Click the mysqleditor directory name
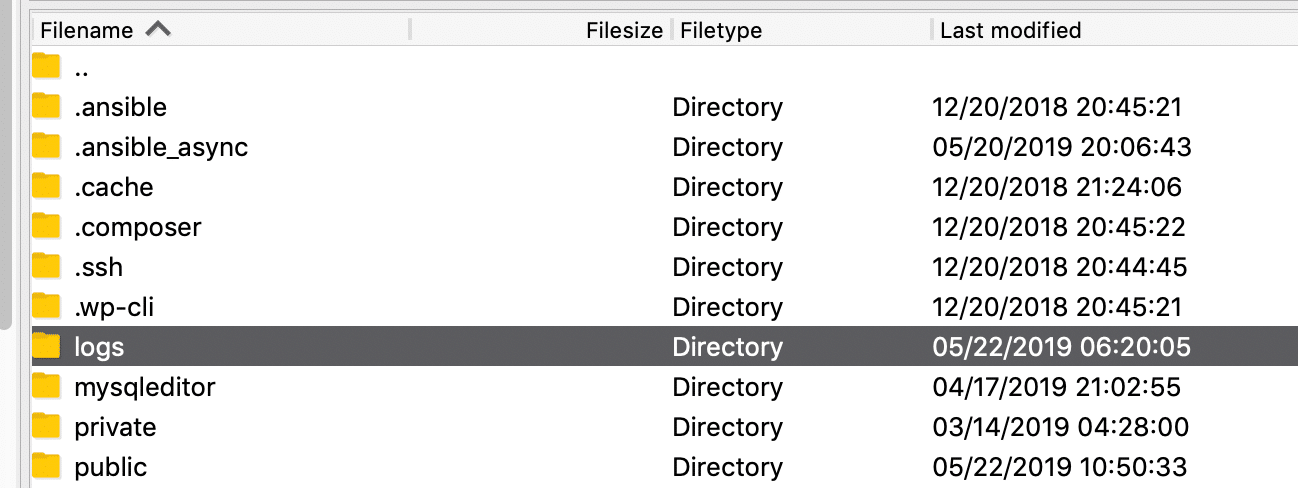1298x488 pixels. pos(144,387)
